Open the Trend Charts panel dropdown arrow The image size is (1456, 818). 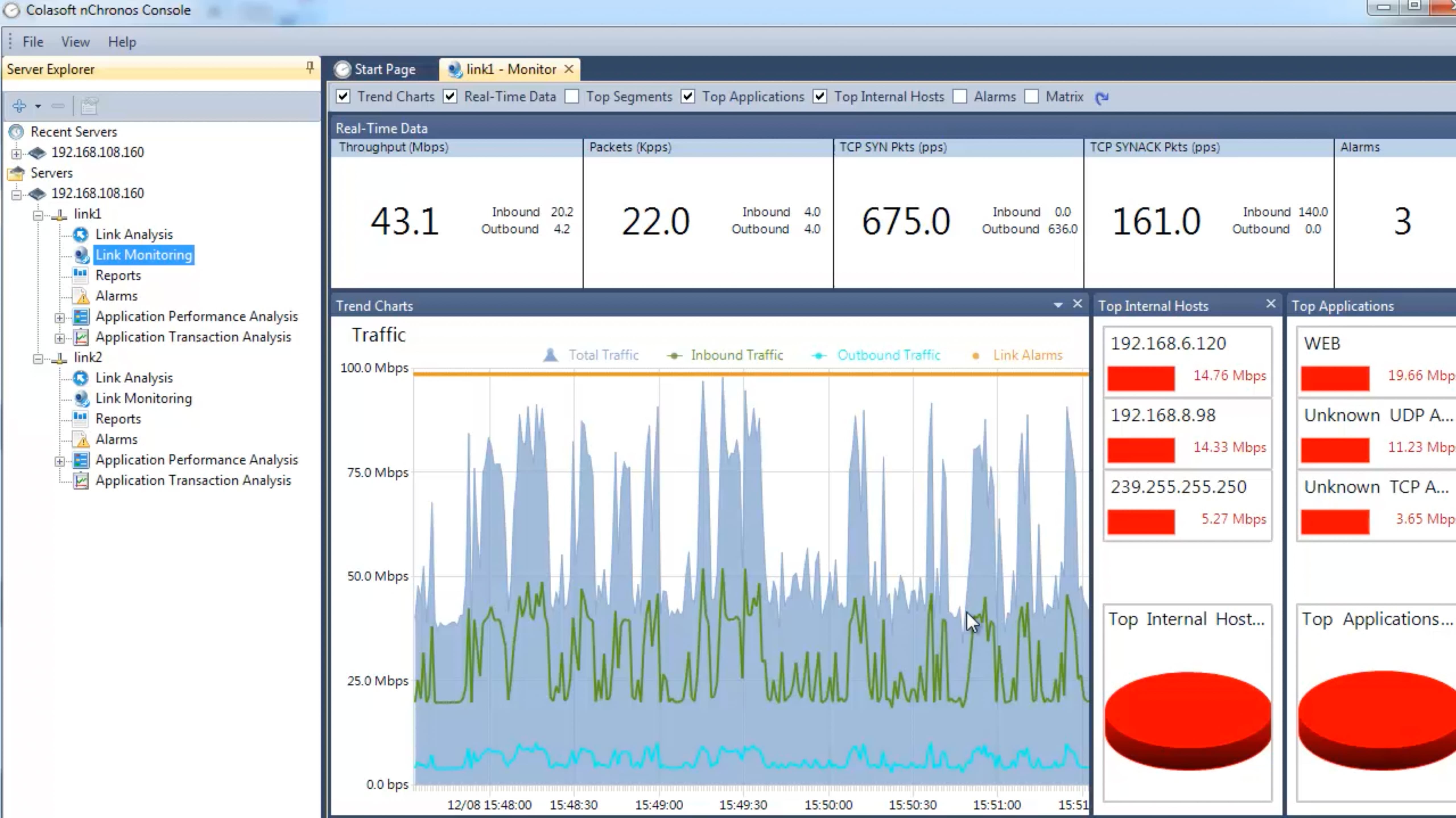click(1057, 305)
